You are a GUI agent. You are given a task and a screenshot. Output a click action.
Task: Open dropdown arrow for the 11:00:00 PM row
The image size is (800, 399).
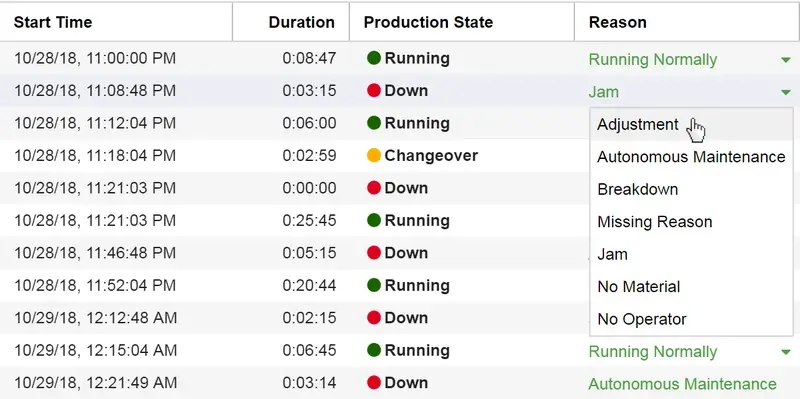[785, 60]
